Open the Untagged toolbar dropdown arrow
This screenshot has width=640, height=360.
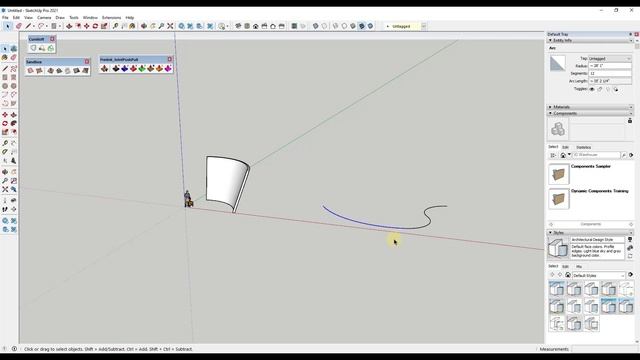pos(424,26)
